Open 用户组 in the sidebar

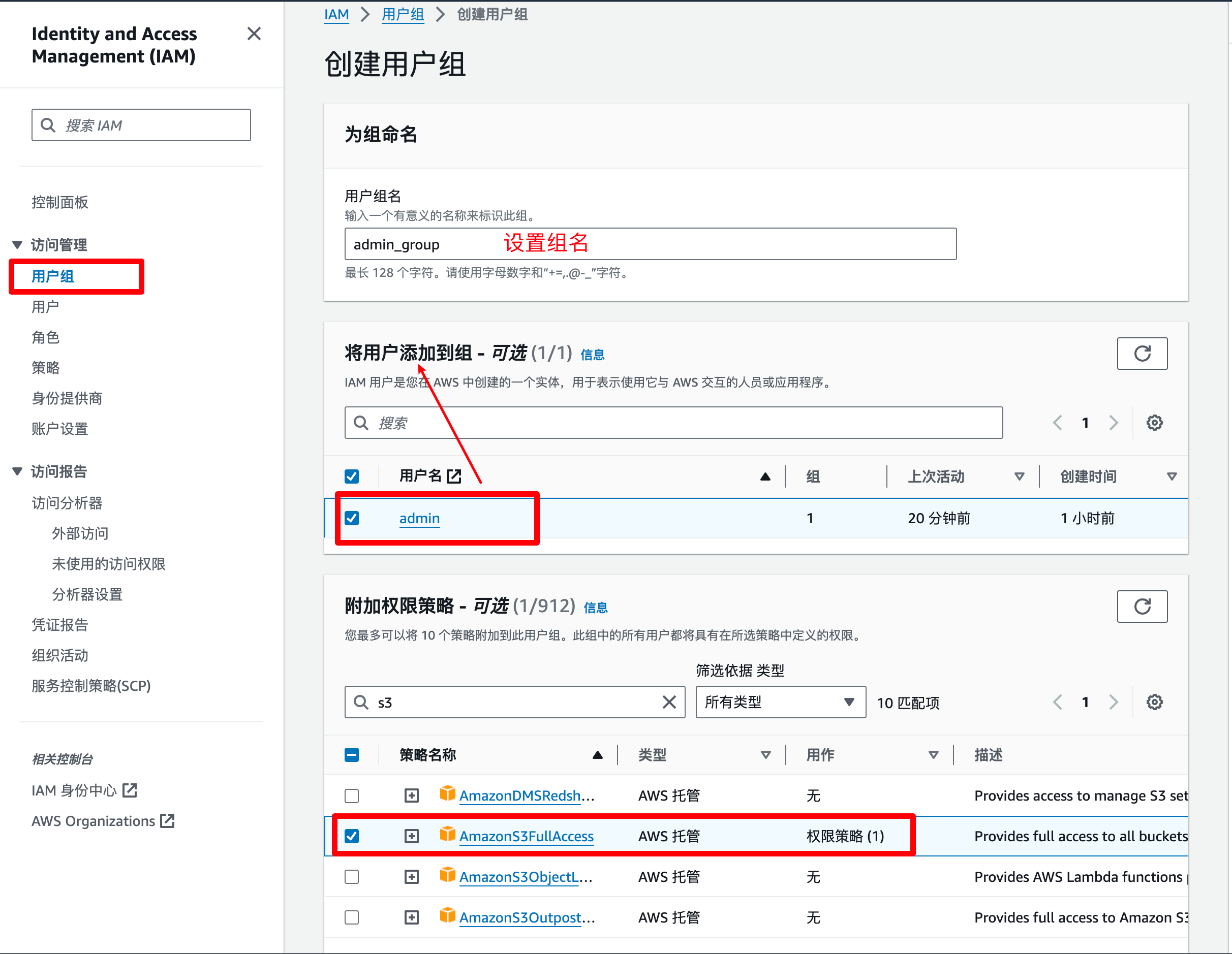[x=53, y=276]
